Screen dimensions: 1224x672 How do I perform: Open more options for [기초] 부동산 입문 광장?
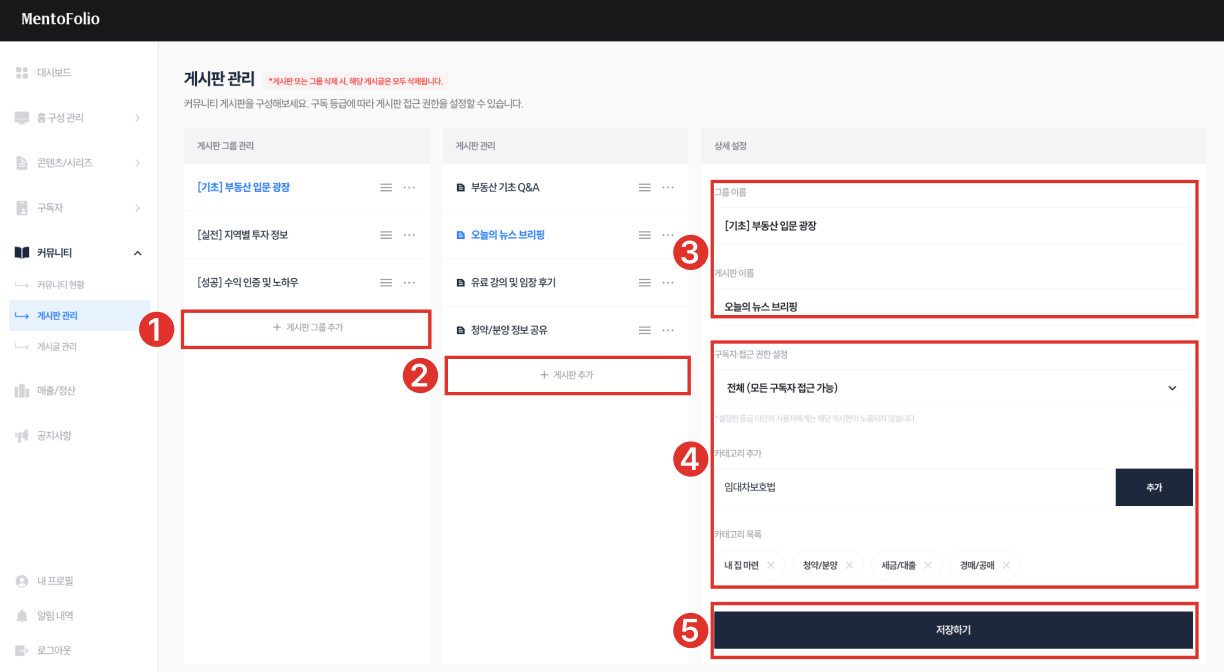pos(409,187)
